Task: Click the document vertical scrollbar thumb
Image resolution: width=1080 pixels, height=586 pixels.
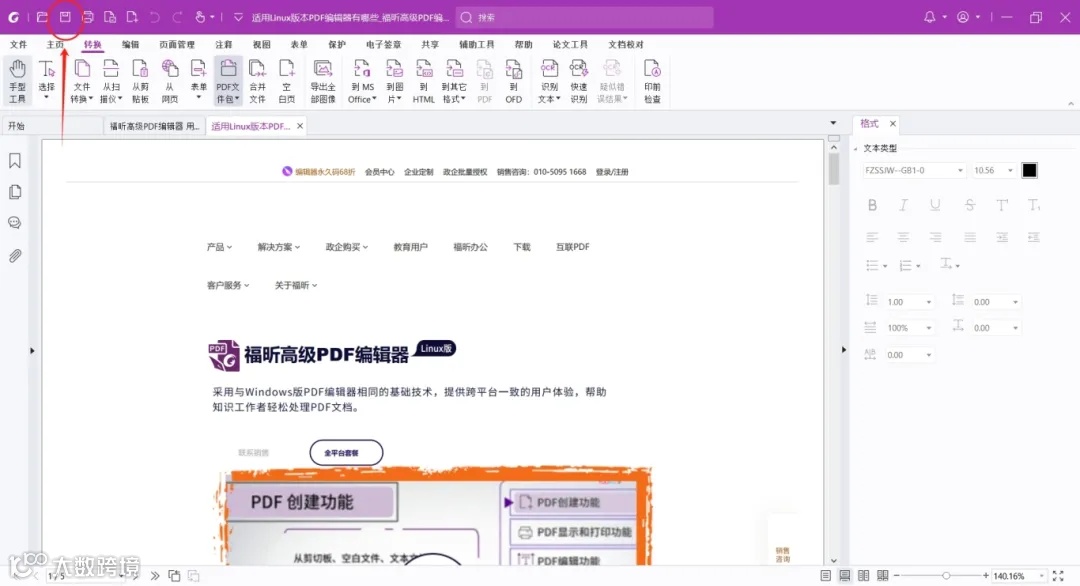Action: coord(833,170)
